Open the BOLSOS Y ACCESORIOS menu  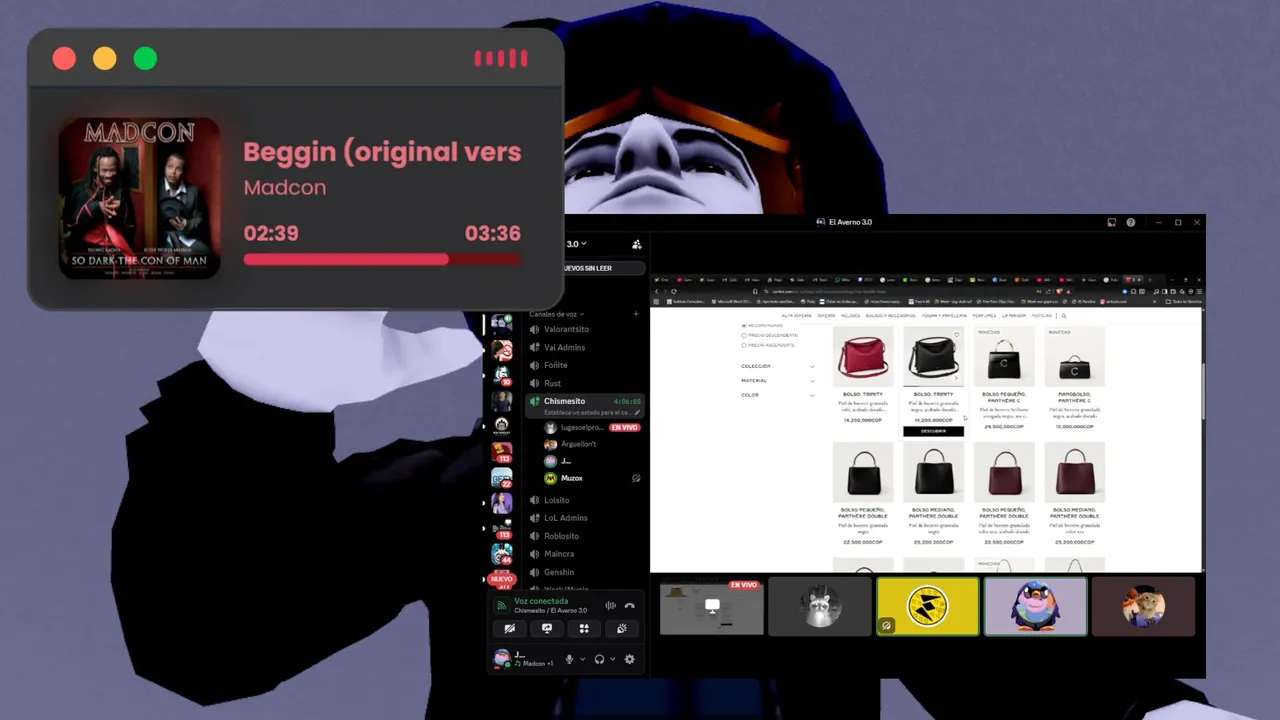[891, 315]
